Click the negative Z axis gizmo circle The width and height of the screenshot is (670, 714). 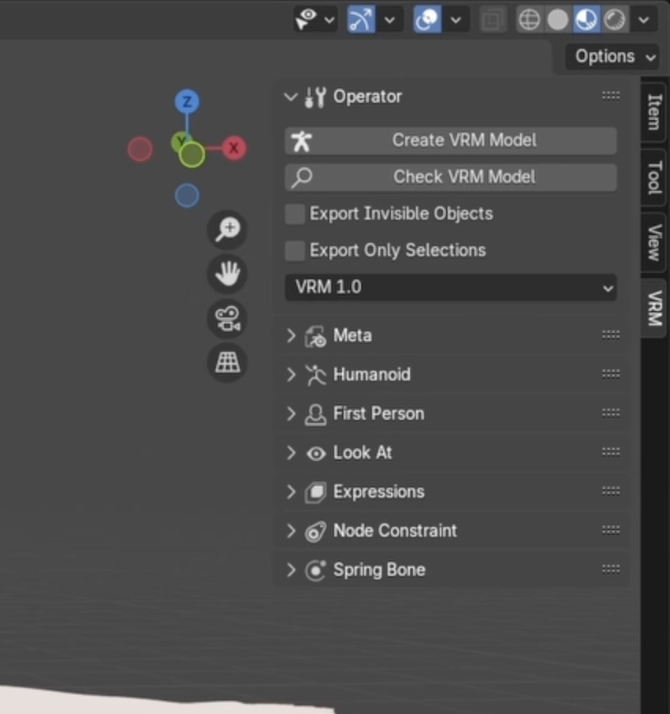(x=187, y=195)
